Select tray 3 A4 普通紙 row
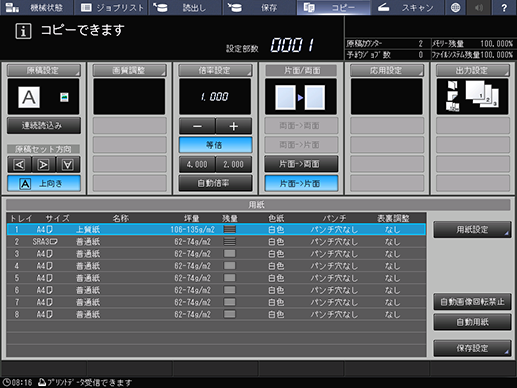Viewport: 517px width, 388px height. [216, 254]
